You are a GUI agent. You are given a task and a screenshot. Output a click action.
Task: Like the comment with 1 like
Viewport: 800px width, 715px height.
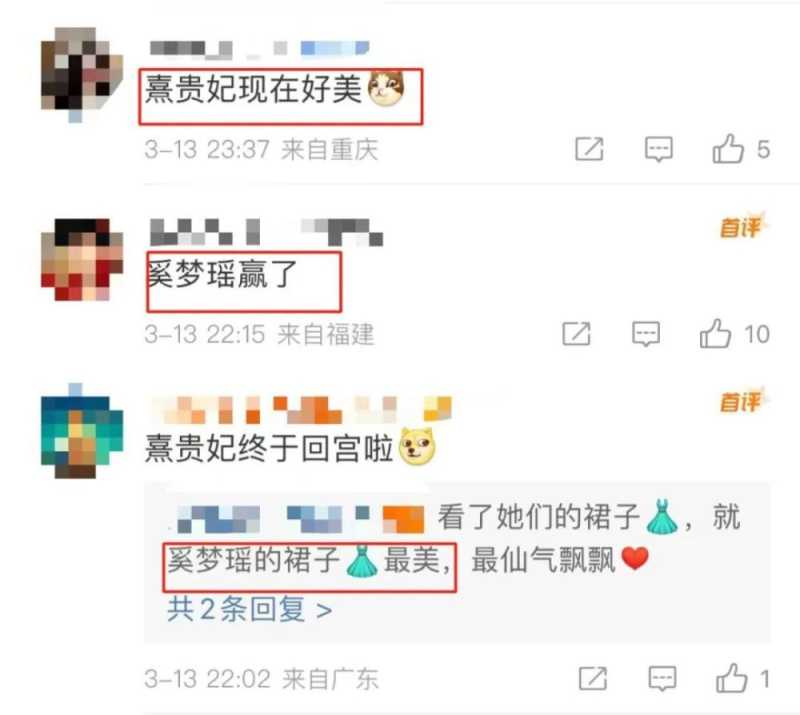pyautogui.click(x=732, y=678)
